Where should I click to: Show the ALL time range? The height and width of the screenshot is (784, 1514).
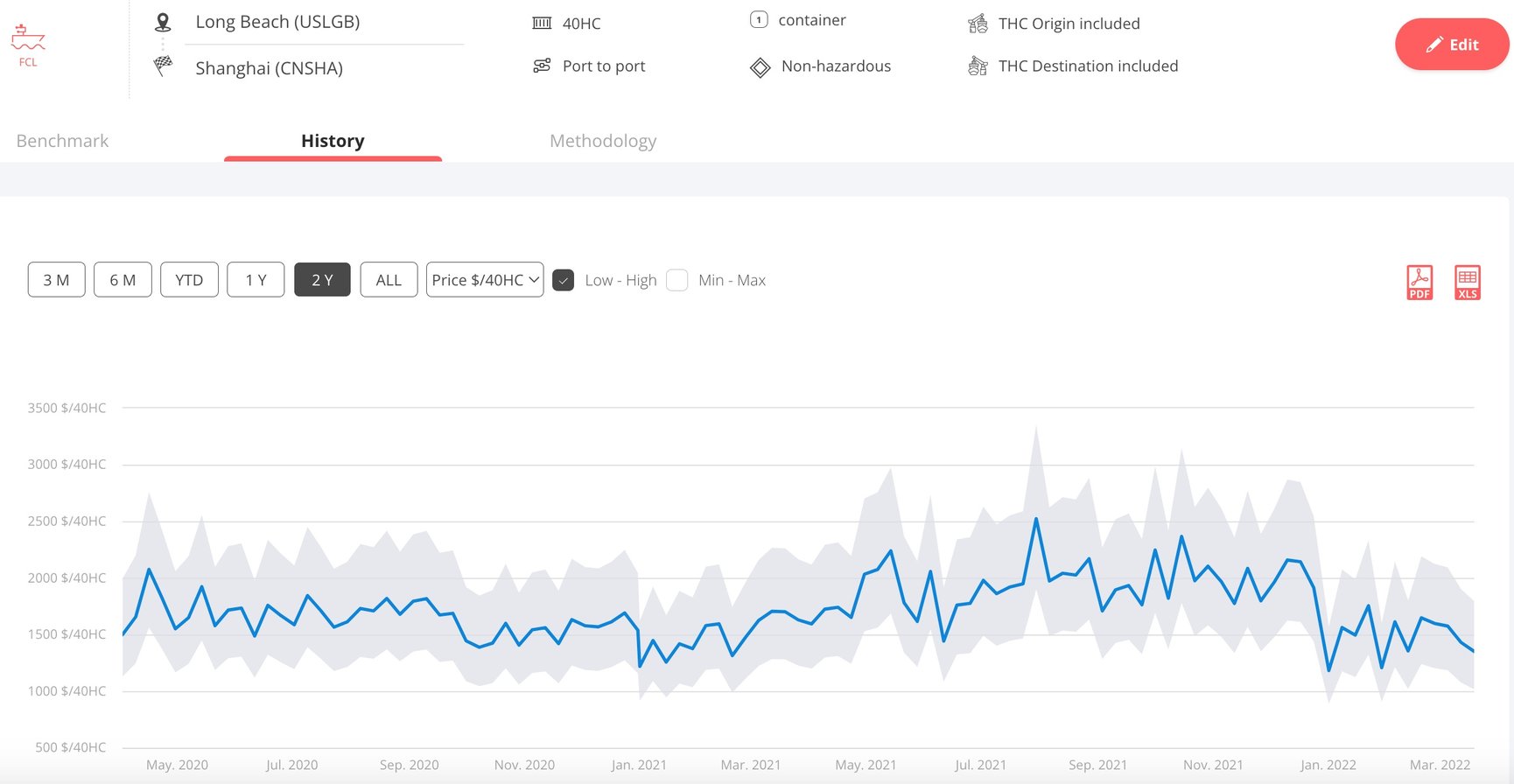click(x=389, y=280)
